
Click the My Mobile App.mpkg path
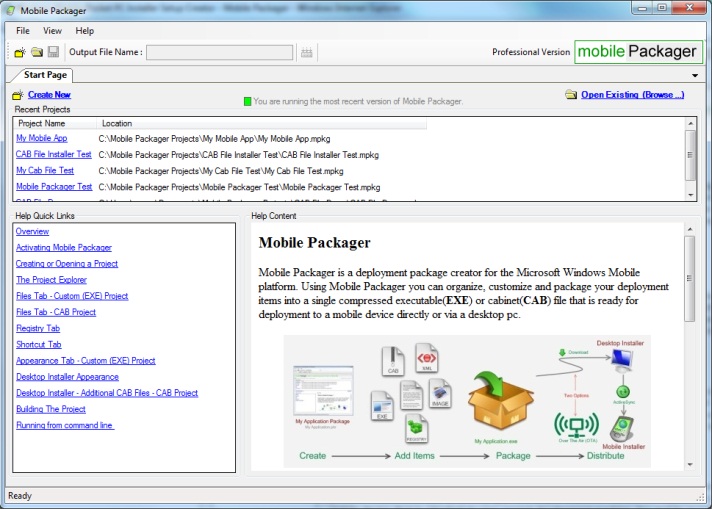pos(214,139)
